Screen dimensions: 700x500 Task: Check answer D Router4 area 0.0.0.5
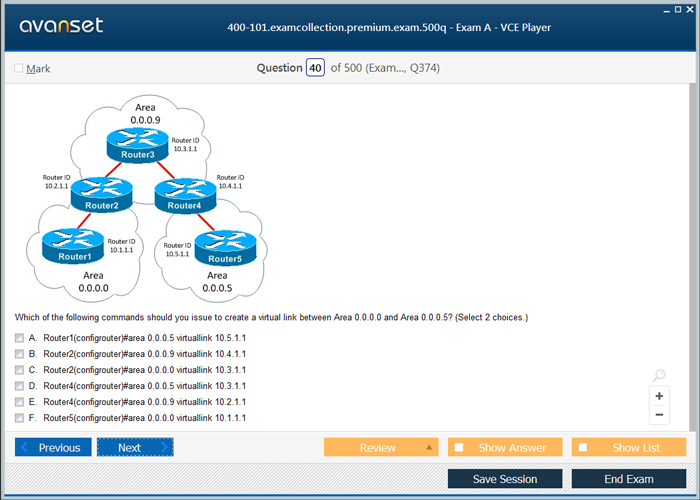pyautogui.click(x=19, y=386)
